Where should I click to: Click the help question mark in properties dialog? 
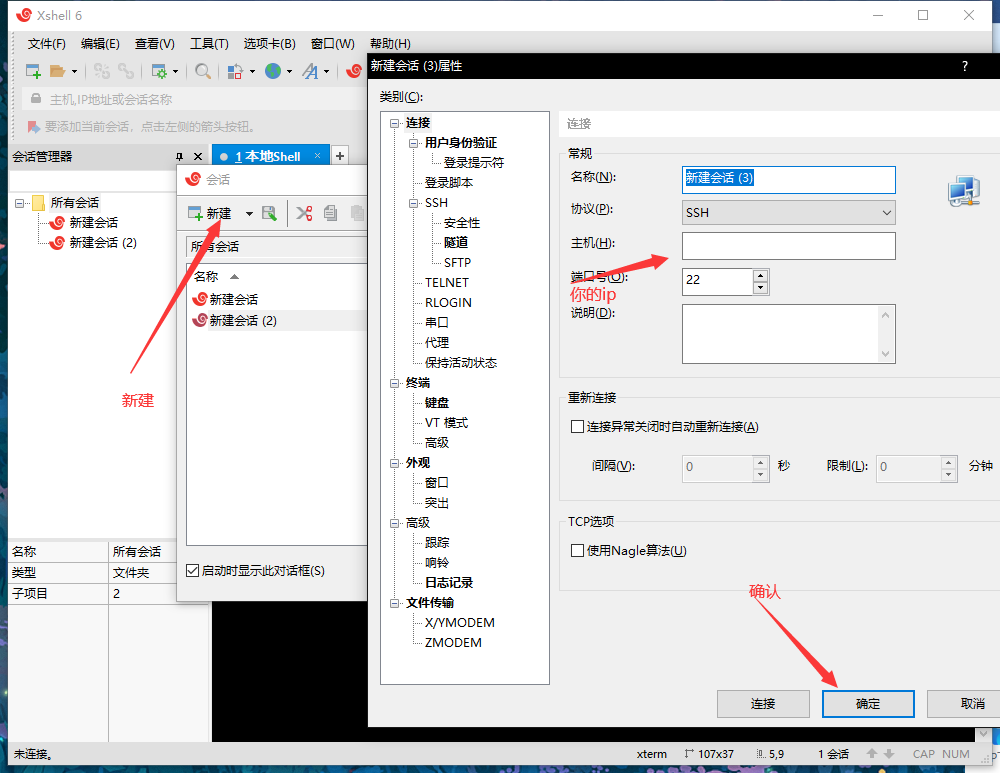(964, 66)
